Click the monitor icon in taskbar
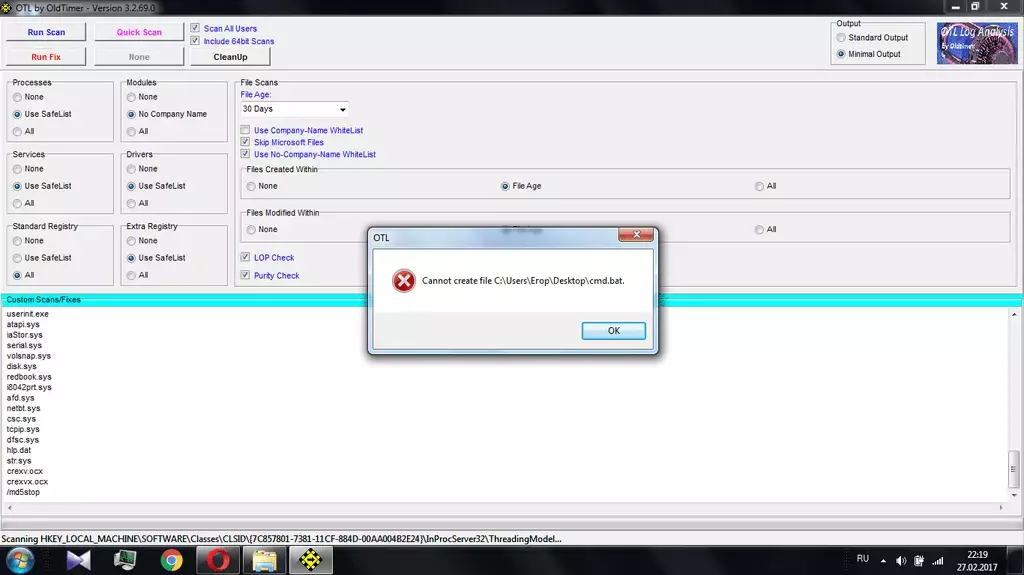Image resolution: width=1024 pixels, height=575 pixels. pyautogui.click(x=125, y=561)
